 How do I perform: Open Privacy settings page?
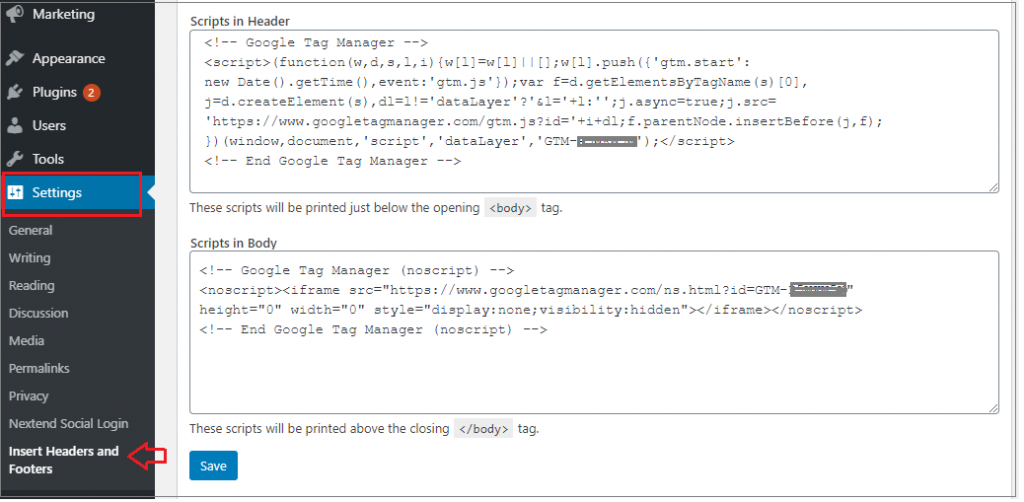tap(29, 396)
